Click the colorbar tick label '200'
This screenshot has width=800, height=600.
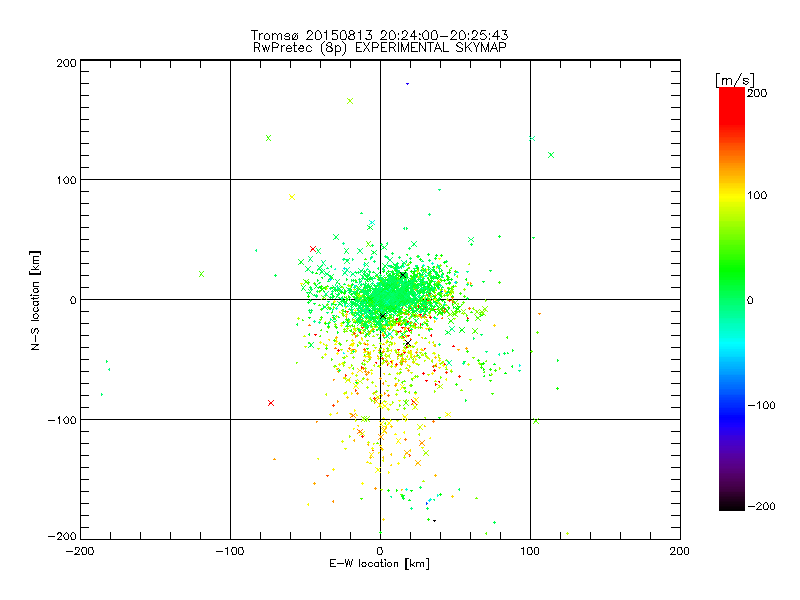(757, 93)
